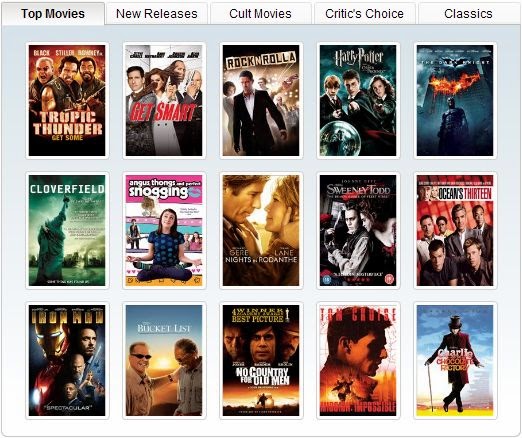
Task: Select the Ocean's Thirteen poster
Action: [455, 230]
